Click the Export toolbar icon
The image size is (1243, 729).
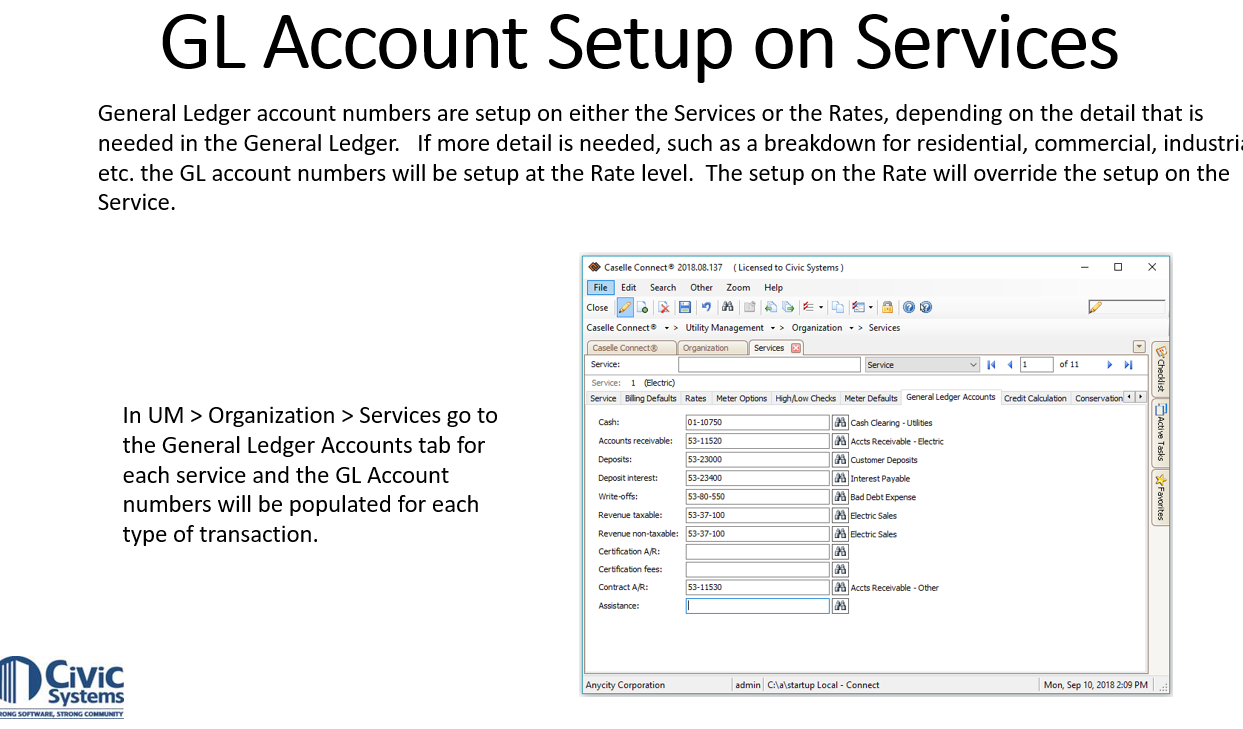point(788,307)
